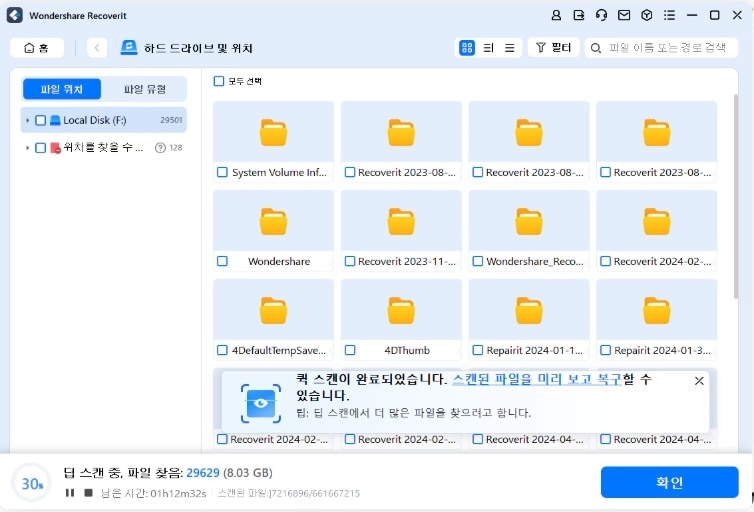The height and width of the screenshot is (512, 754).
Task: Check the Wondershare folder checkbox
Action: pos(222,261)
